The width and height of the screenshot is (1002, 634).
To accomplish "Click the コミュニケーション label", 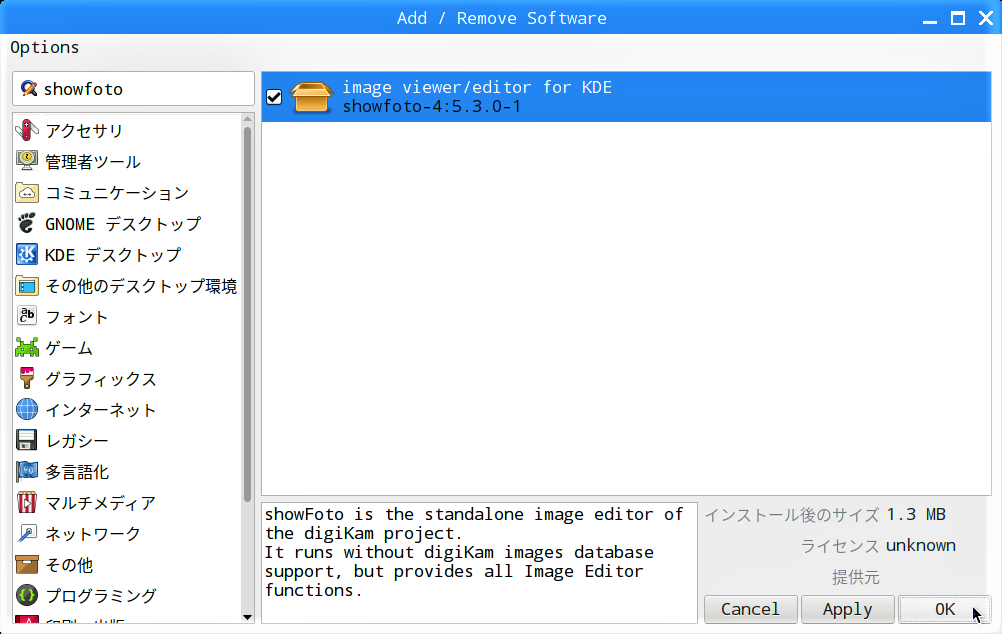I will coord(117,192).
